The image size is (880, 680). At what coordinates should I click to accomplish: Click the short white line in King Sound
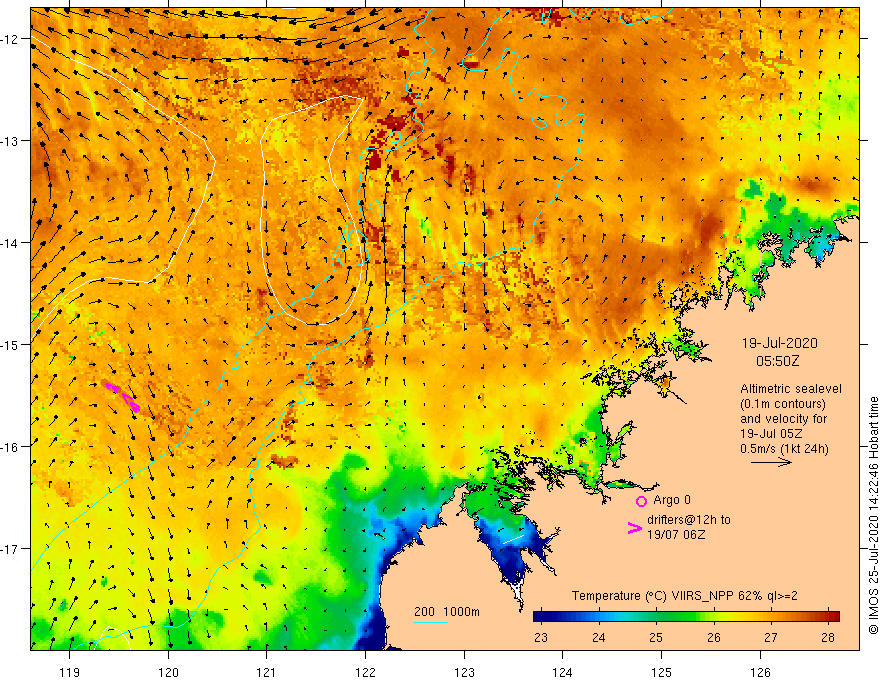click(513, 539)
